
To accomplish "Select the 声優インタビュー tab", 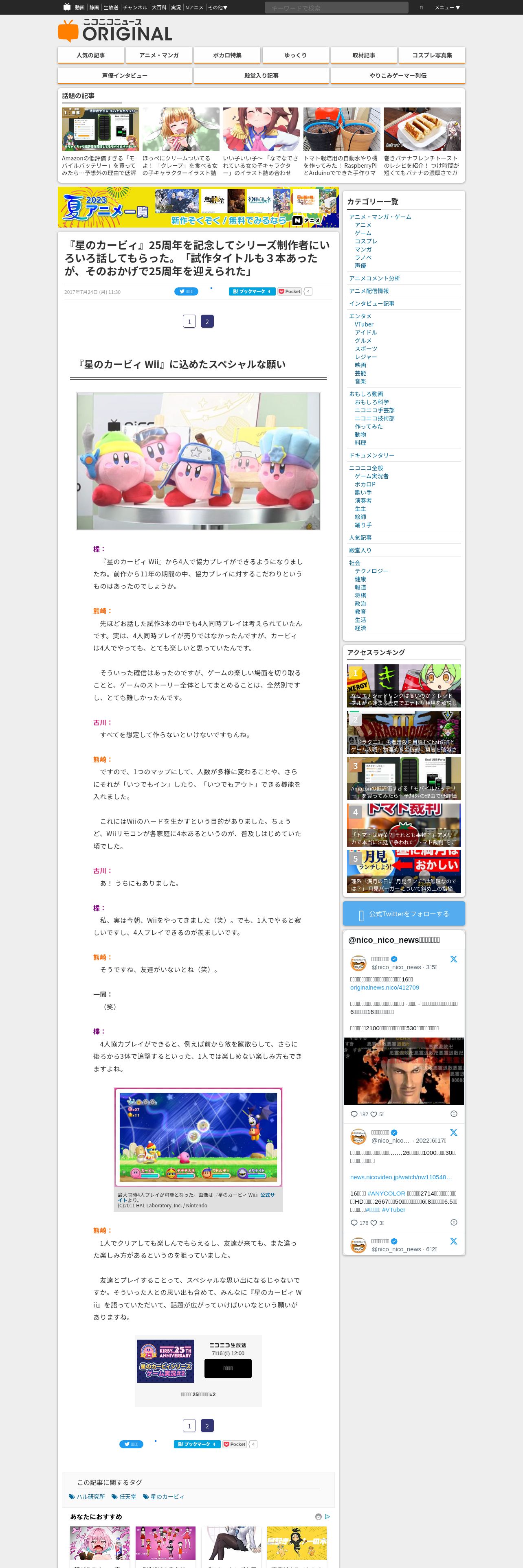I will [x=125, y=75].
